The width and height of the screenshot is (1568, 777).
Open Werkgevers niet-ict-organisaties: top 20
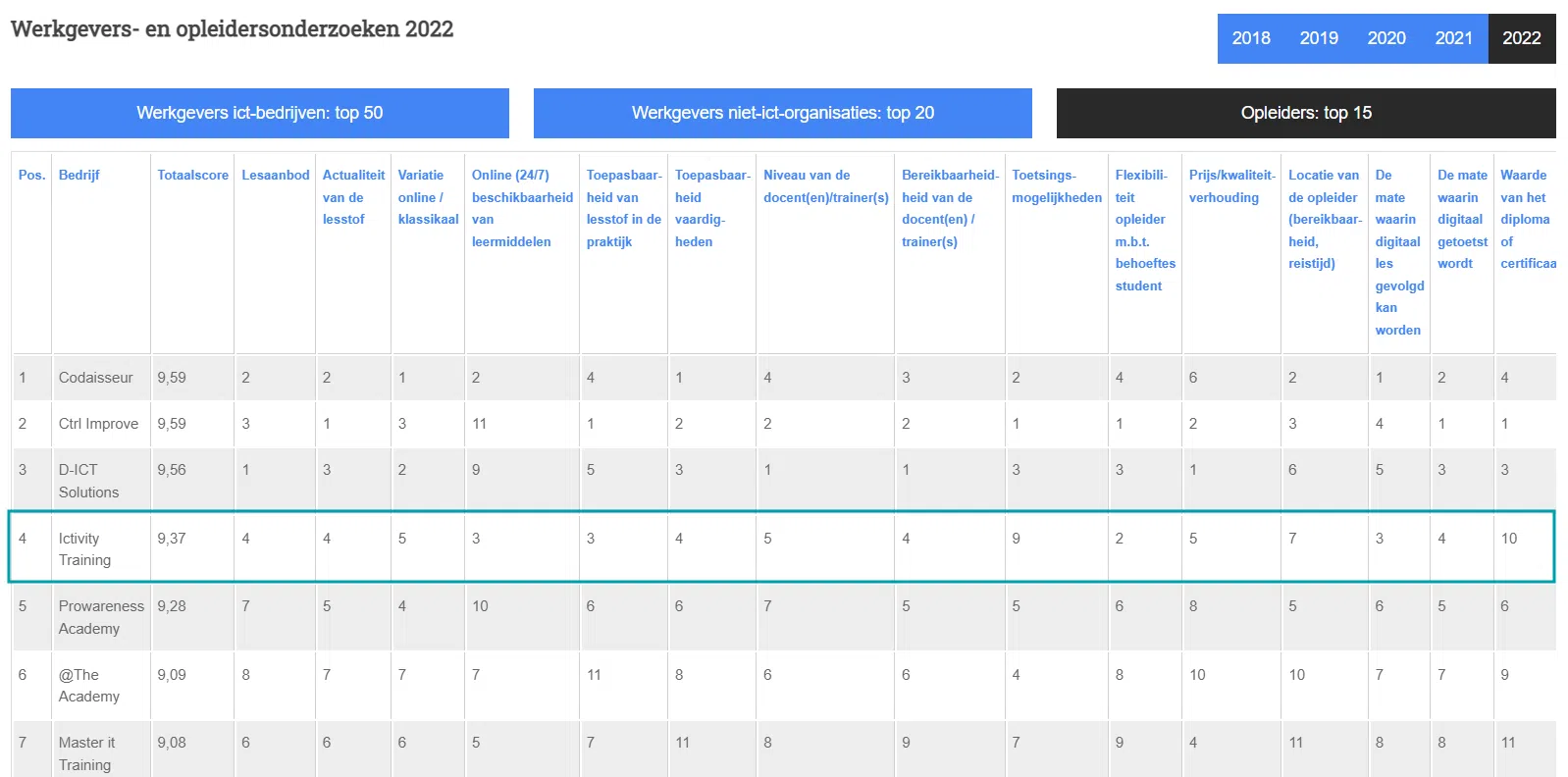point(783,113)
